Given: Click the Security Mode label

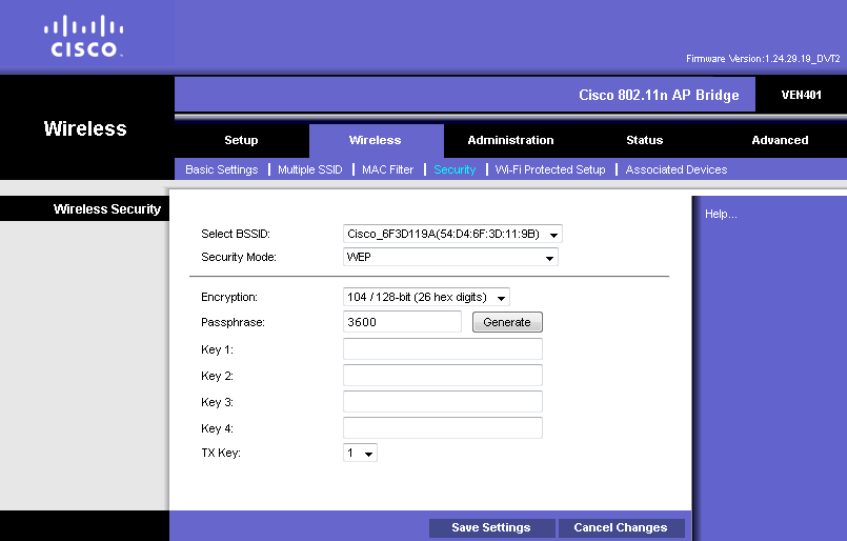Looking at the screenshot, I should pos(239,257).
